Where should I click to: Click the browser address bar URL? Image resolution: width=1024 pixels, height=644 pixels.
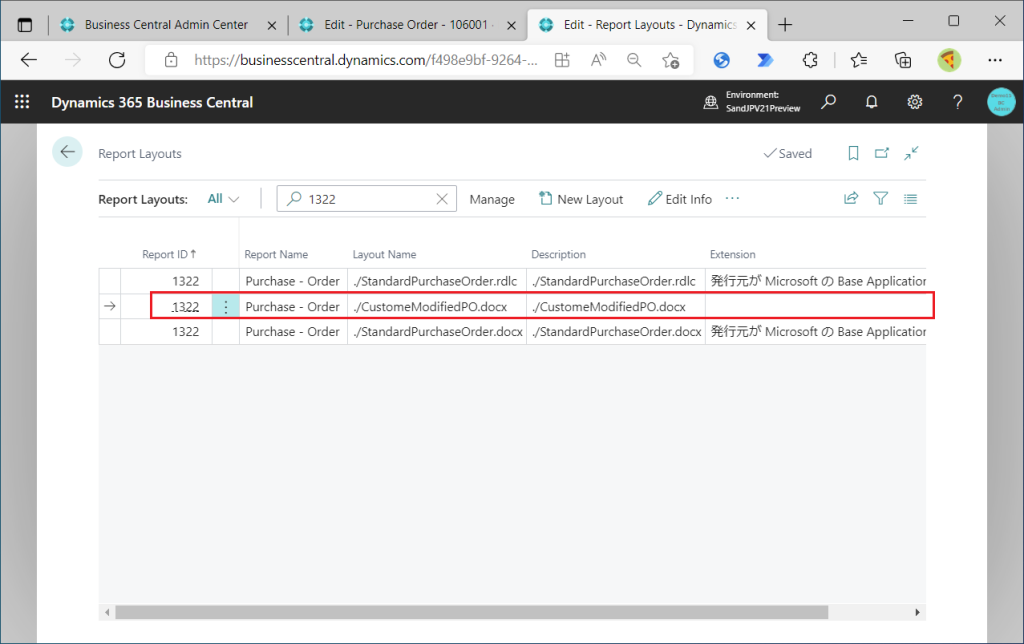point(366,60)
